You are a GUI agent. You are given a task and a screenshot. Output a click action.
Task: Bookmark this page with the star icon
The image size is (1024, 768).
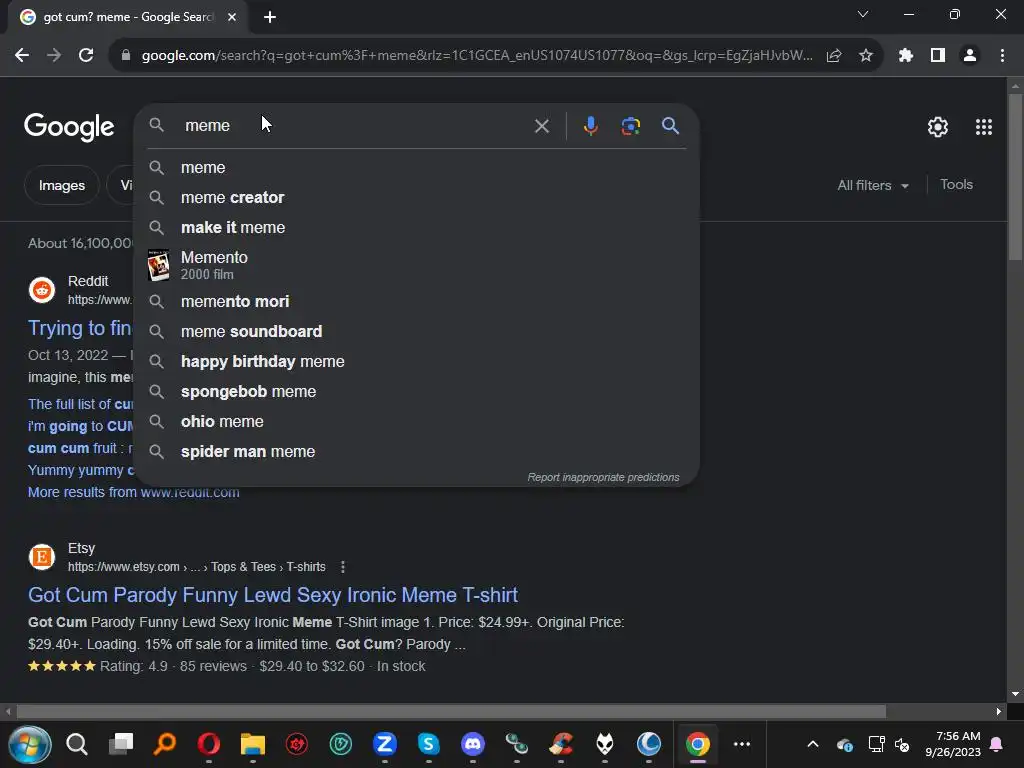click(865, 56)
